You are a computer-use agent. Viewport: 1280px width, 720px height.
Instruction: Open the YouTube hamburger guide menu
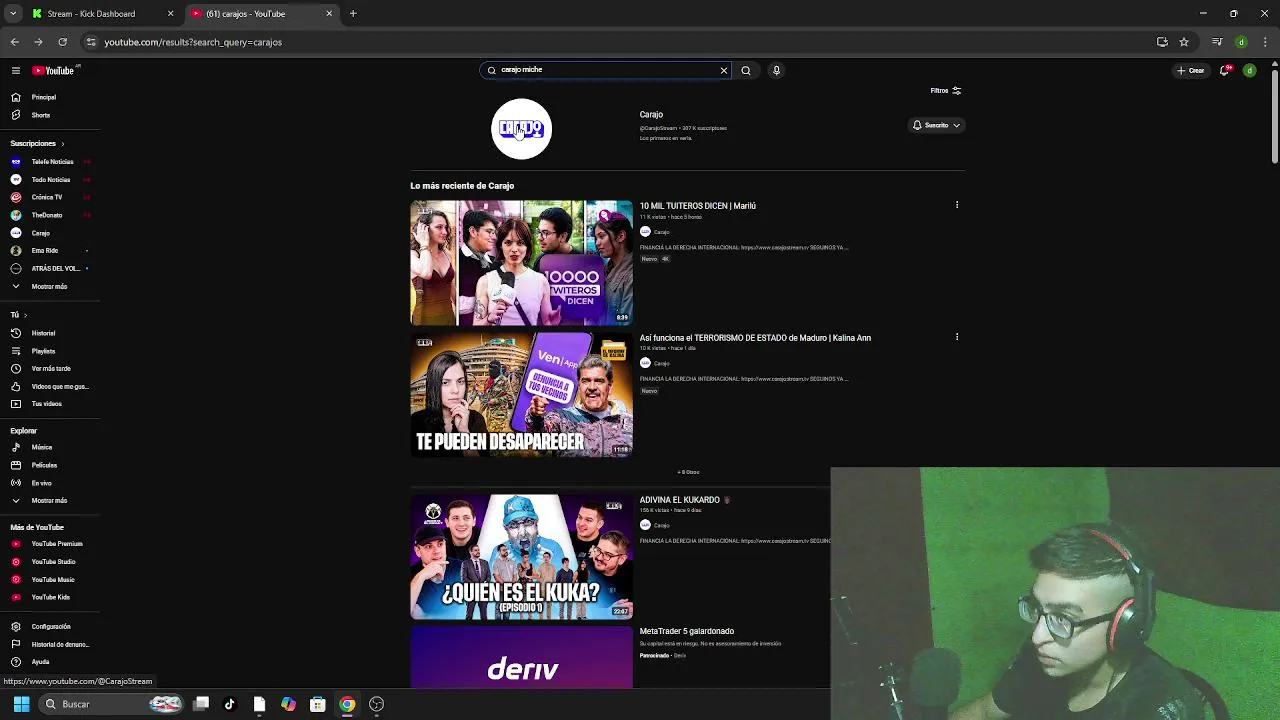click(15, 70)
